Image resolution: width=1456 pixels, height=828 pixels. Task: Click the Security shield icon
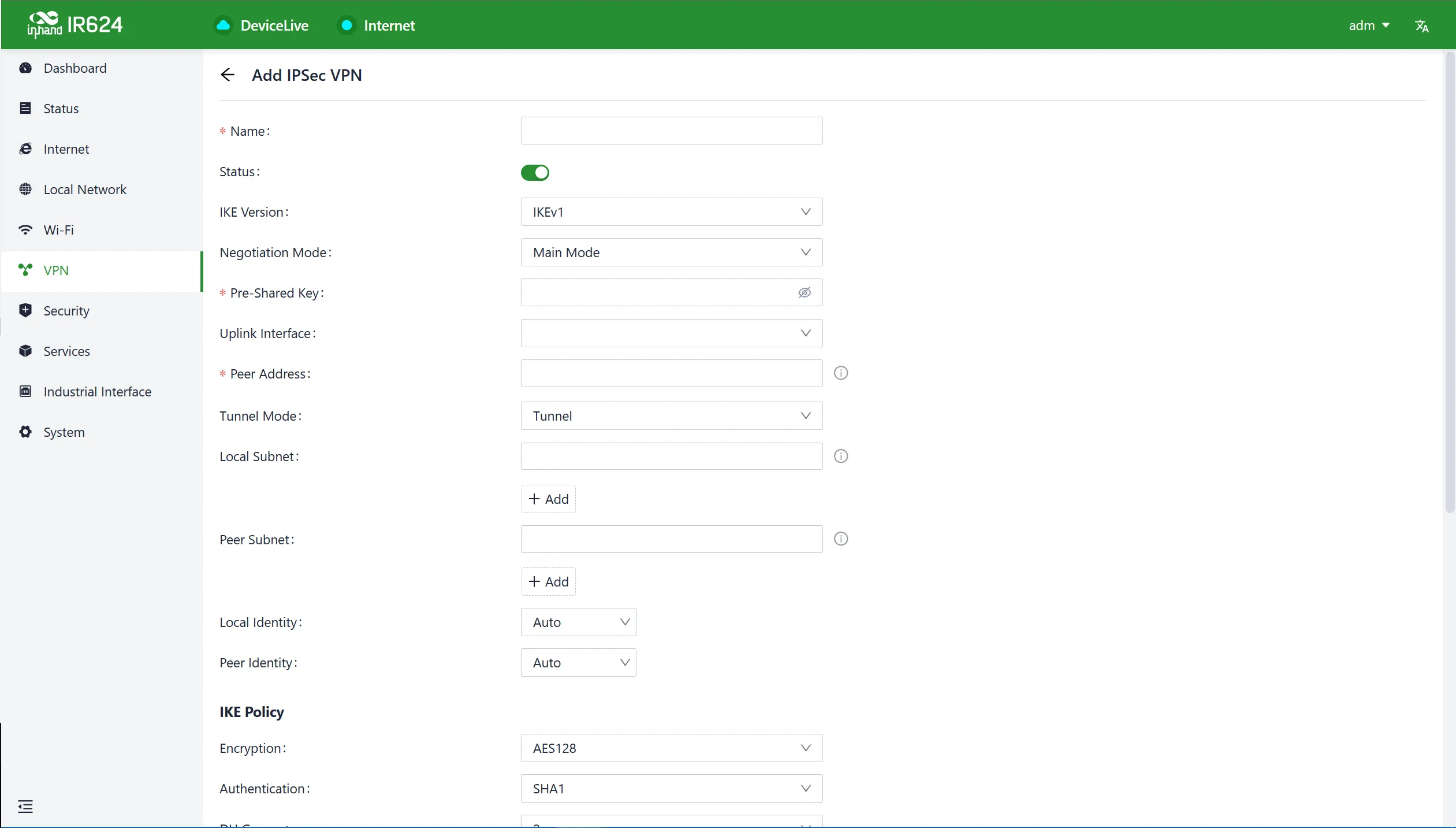coord(25,311)
